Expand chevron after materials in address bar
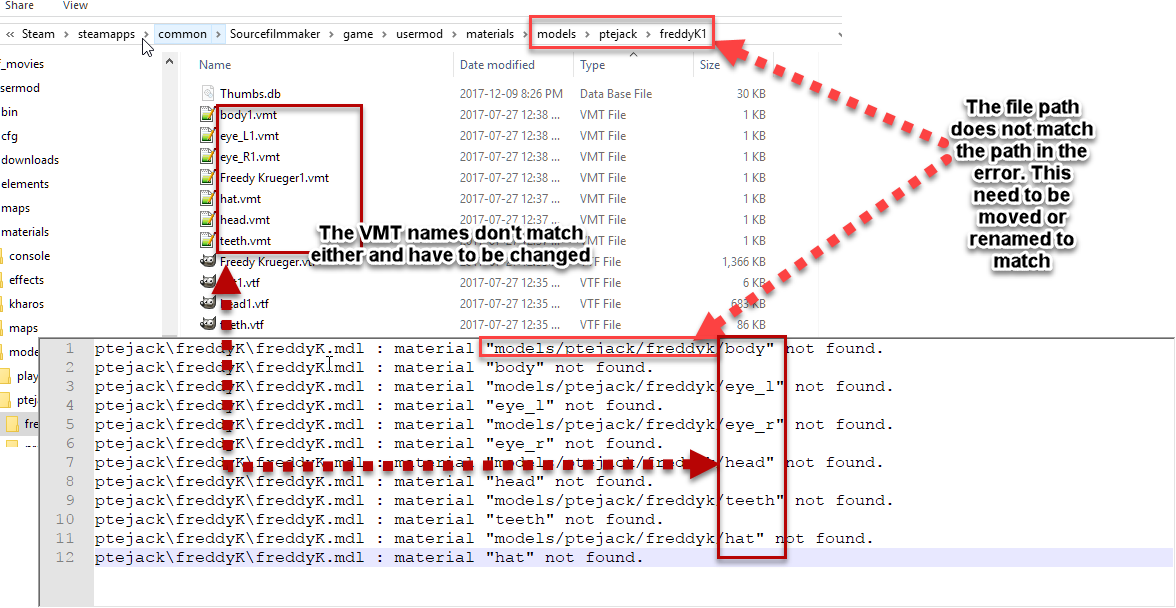Viewport: 1176px width, 608px height. coord(526,34)
